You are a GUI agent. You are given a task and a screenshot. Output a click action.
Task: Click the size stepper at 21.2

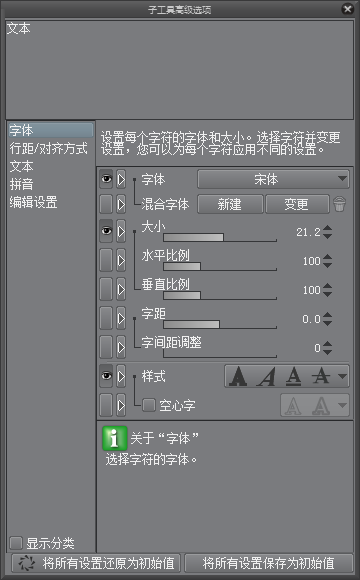[x=327, y=232]
